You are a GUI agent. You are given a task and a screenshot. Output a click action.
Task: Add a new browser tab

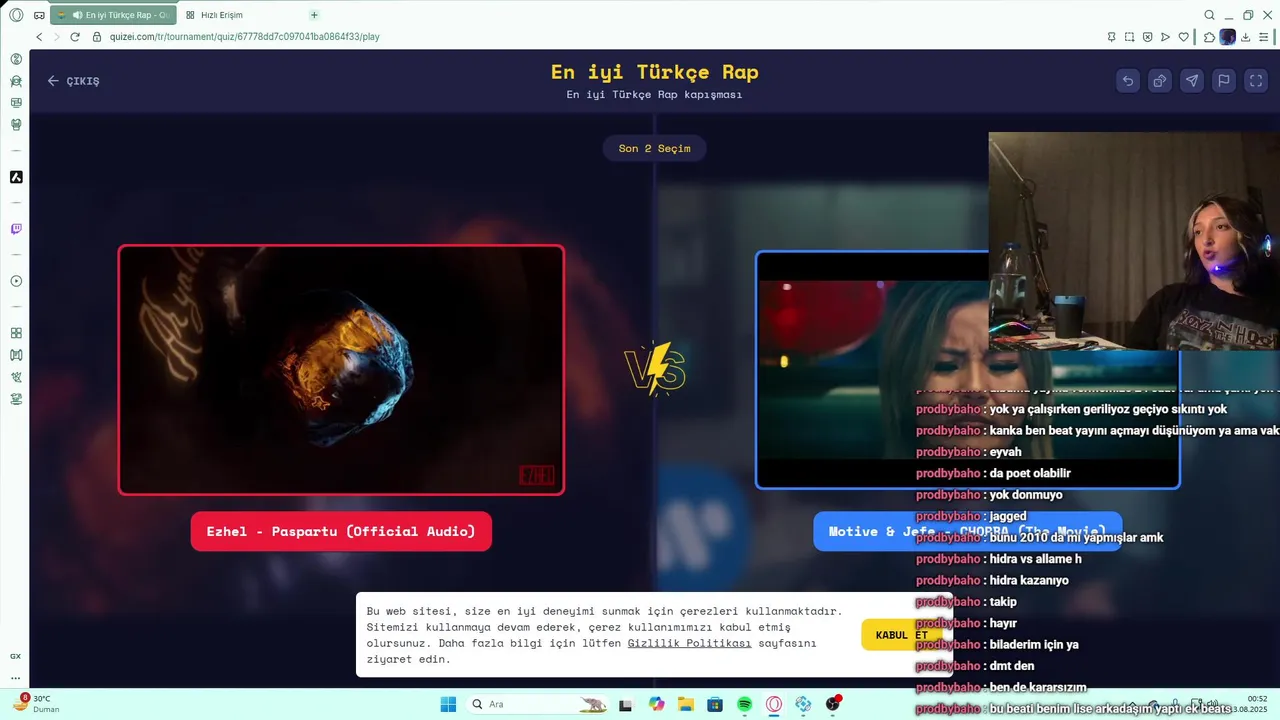tap(314, 15)
